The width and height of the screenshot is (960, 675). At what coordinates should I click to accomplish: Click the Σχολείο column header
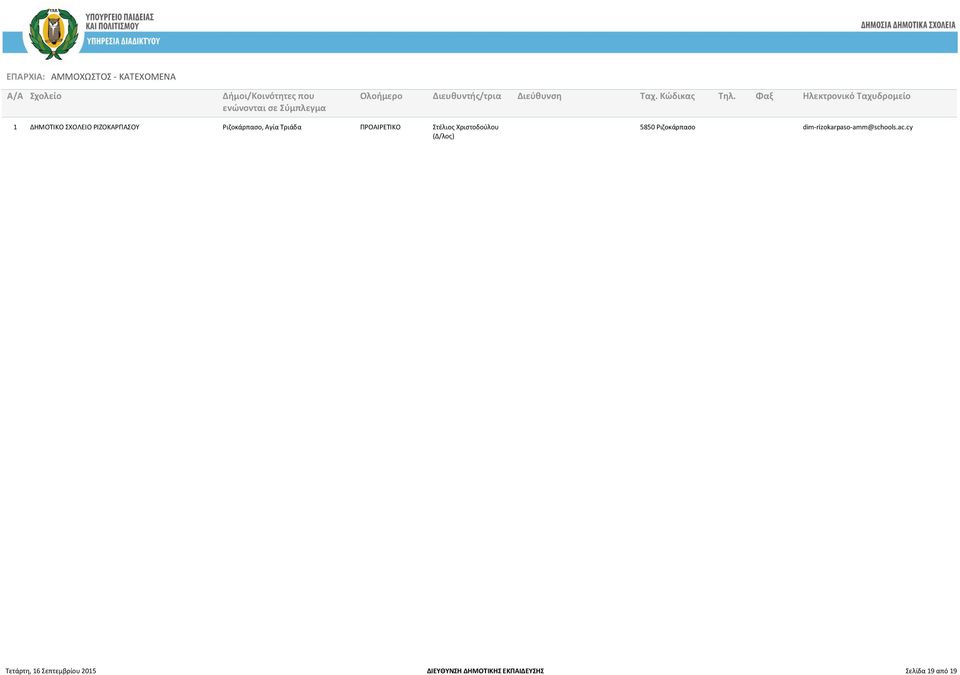46,96
